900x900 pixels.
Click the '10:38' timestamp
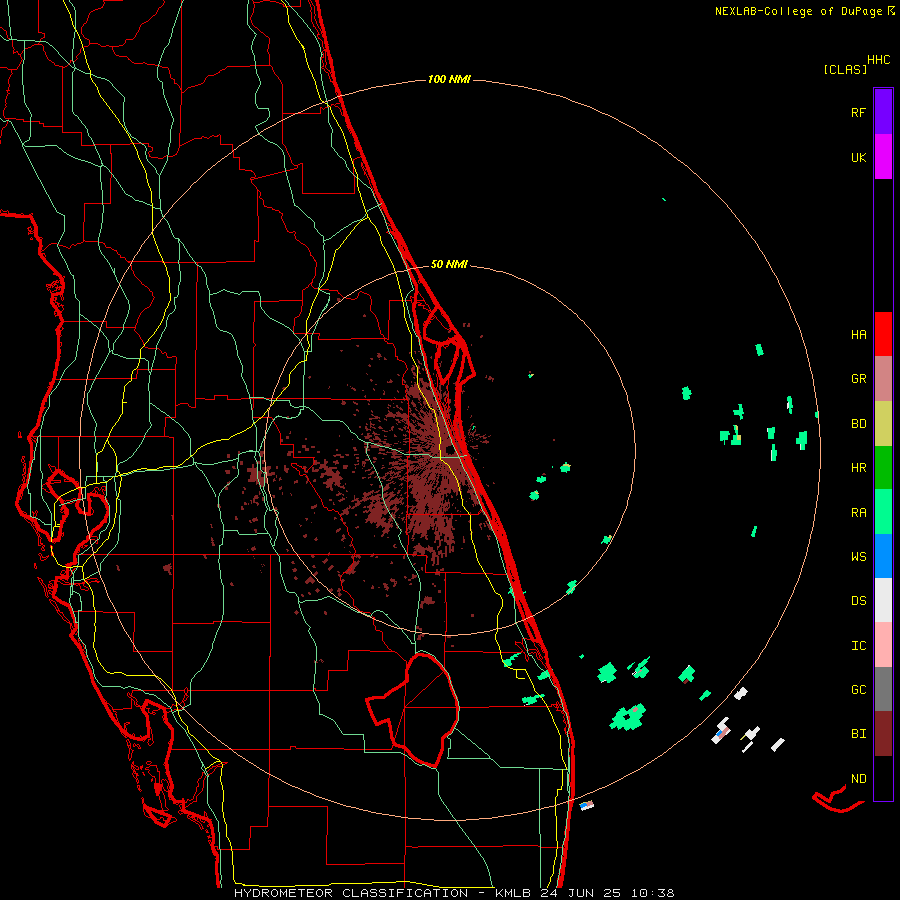click(x=652, y=893)
